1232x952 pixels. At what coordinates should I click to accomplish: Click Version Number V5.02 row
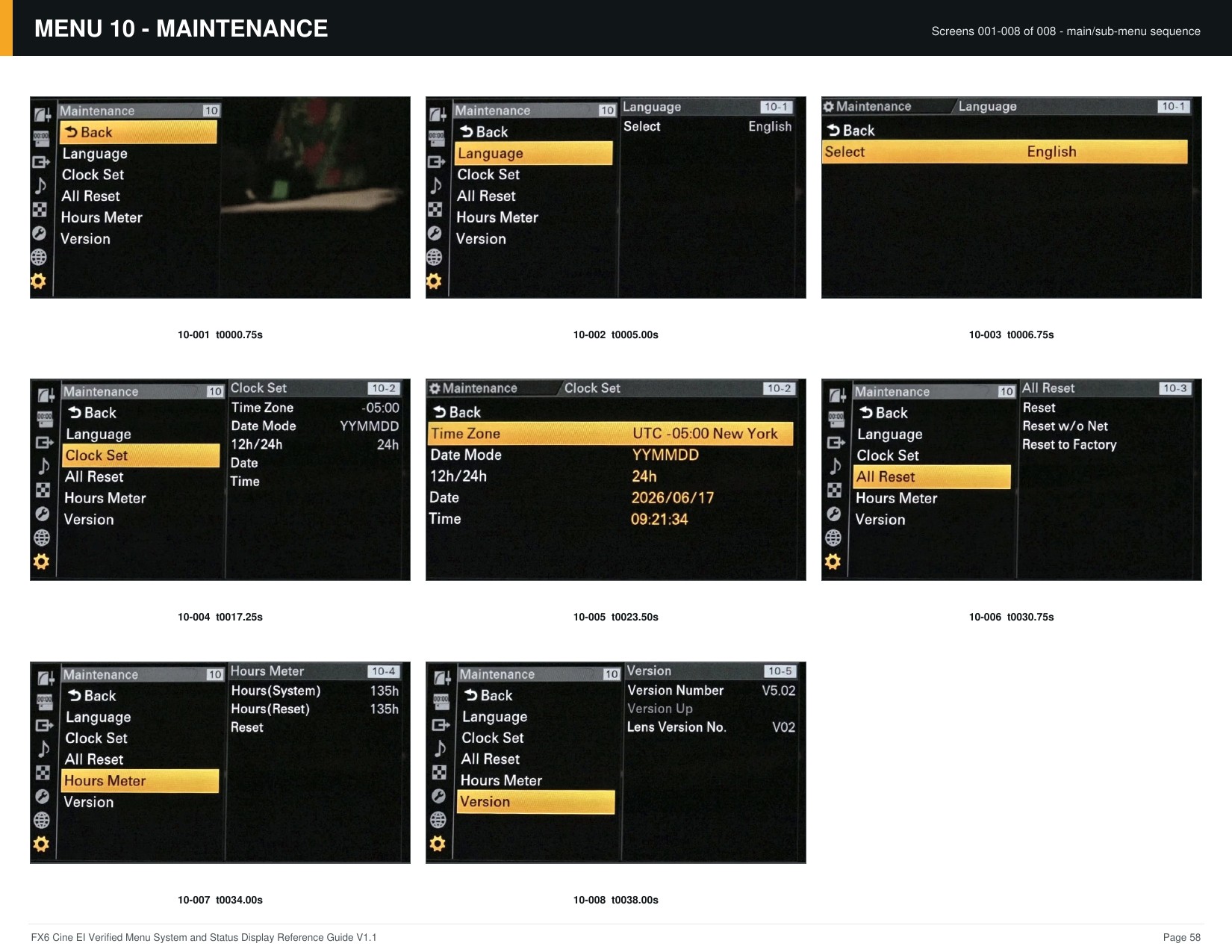(x=712, y=691)
